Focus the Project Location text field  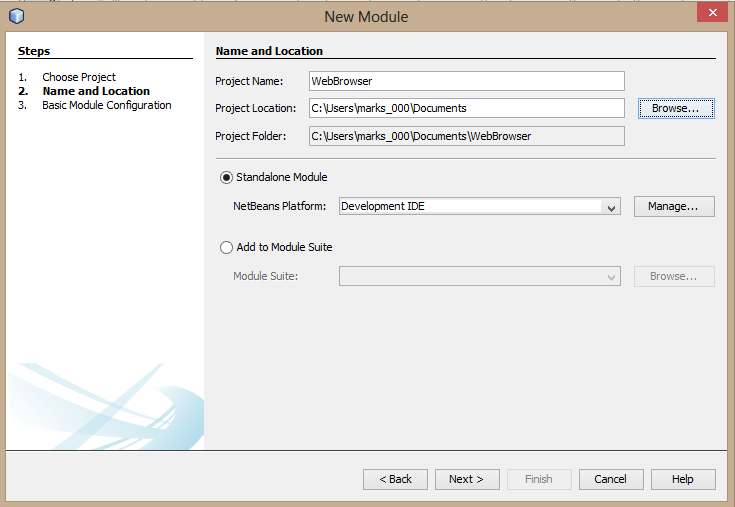(466, 108)
